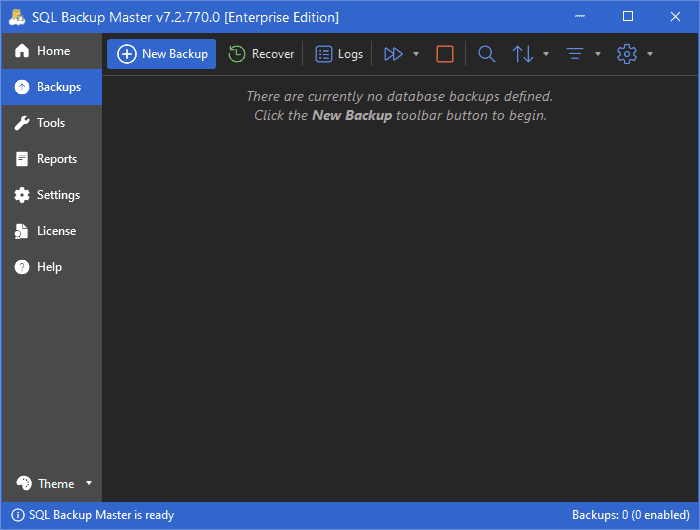Click the green Recover clock icon
Screen dimensions: 700x530
click(237, 54)
